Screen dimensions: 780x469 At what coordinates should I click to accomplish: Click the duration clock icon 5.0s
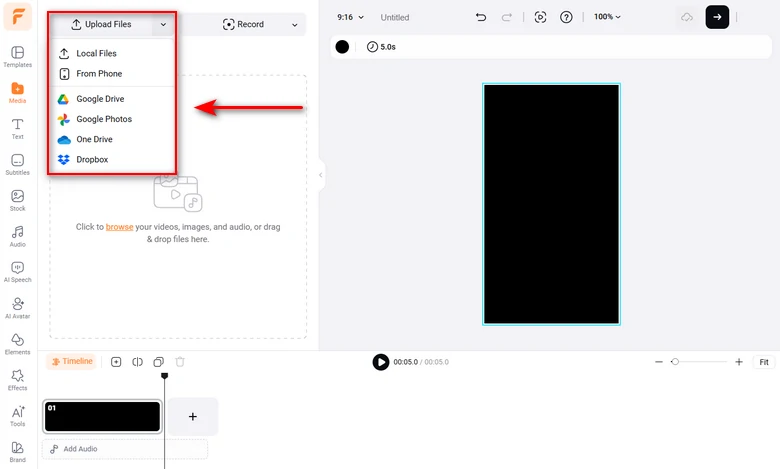(381, 47)
